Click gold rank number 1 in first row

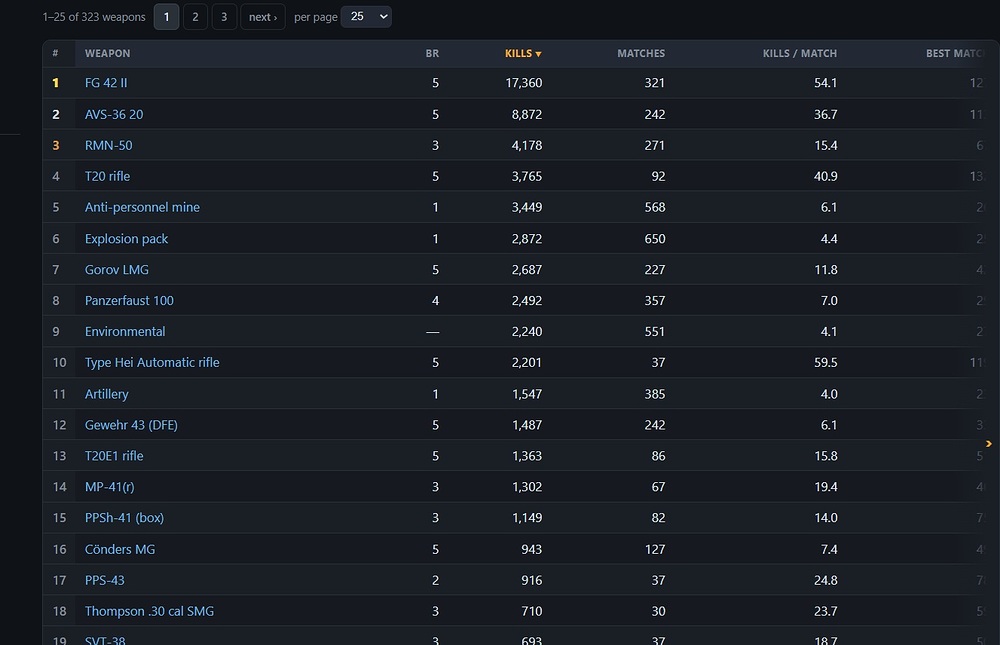coord(55,83)
